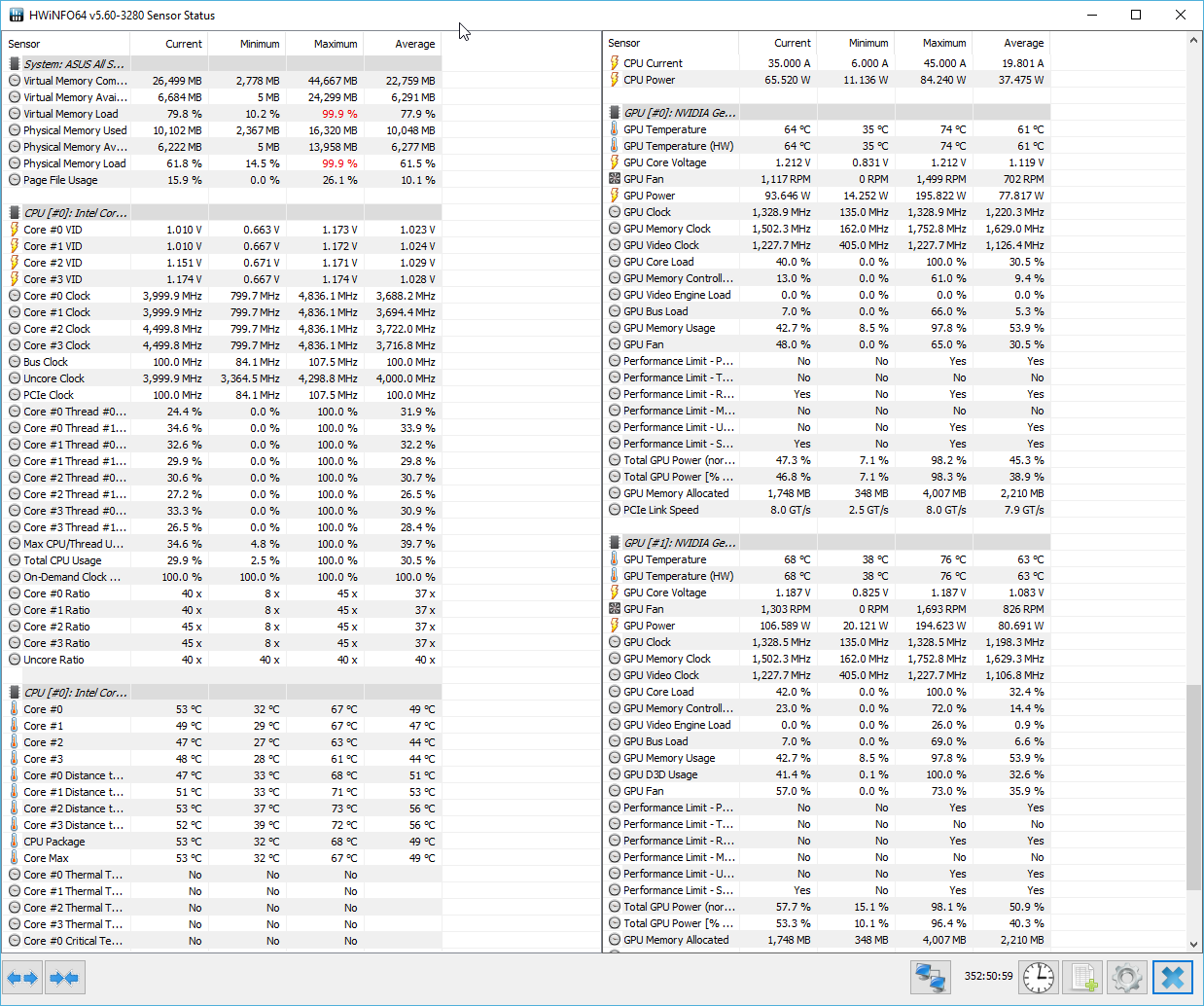Select the CPU Package temperature row
The width and height of the screenshot is (1204, 1006).
54,842
